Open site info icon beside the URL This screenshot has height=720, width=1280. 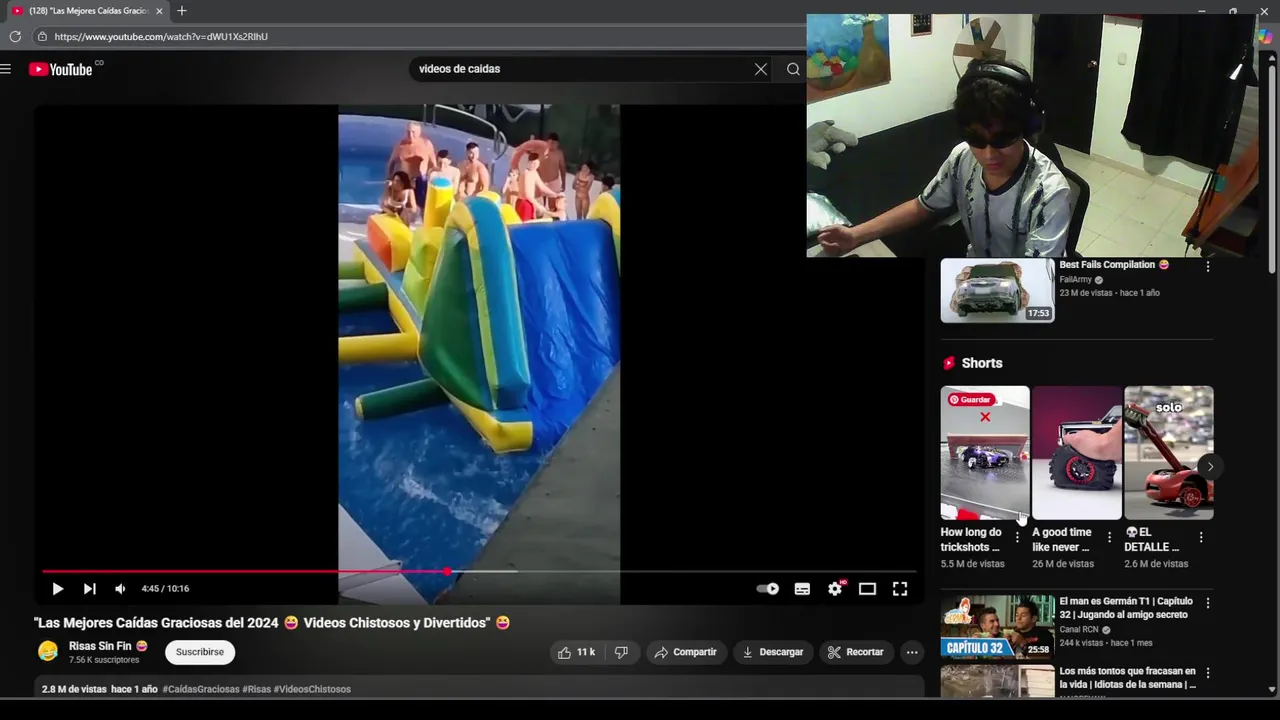point(42,36)
